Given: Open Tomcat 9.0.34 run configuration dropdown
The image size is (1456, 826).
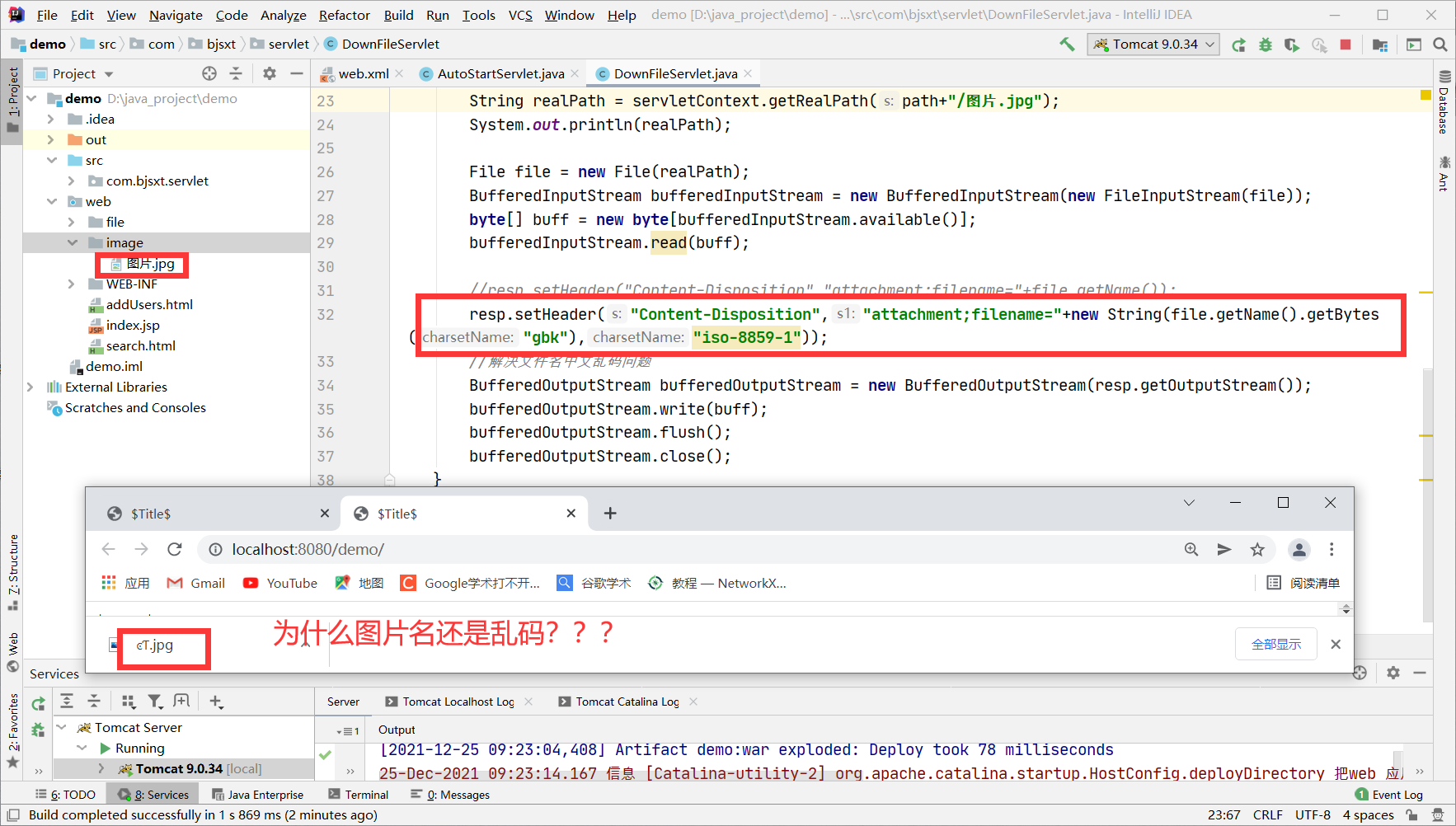Looking at the screenshot, I should click(1153, 45).
